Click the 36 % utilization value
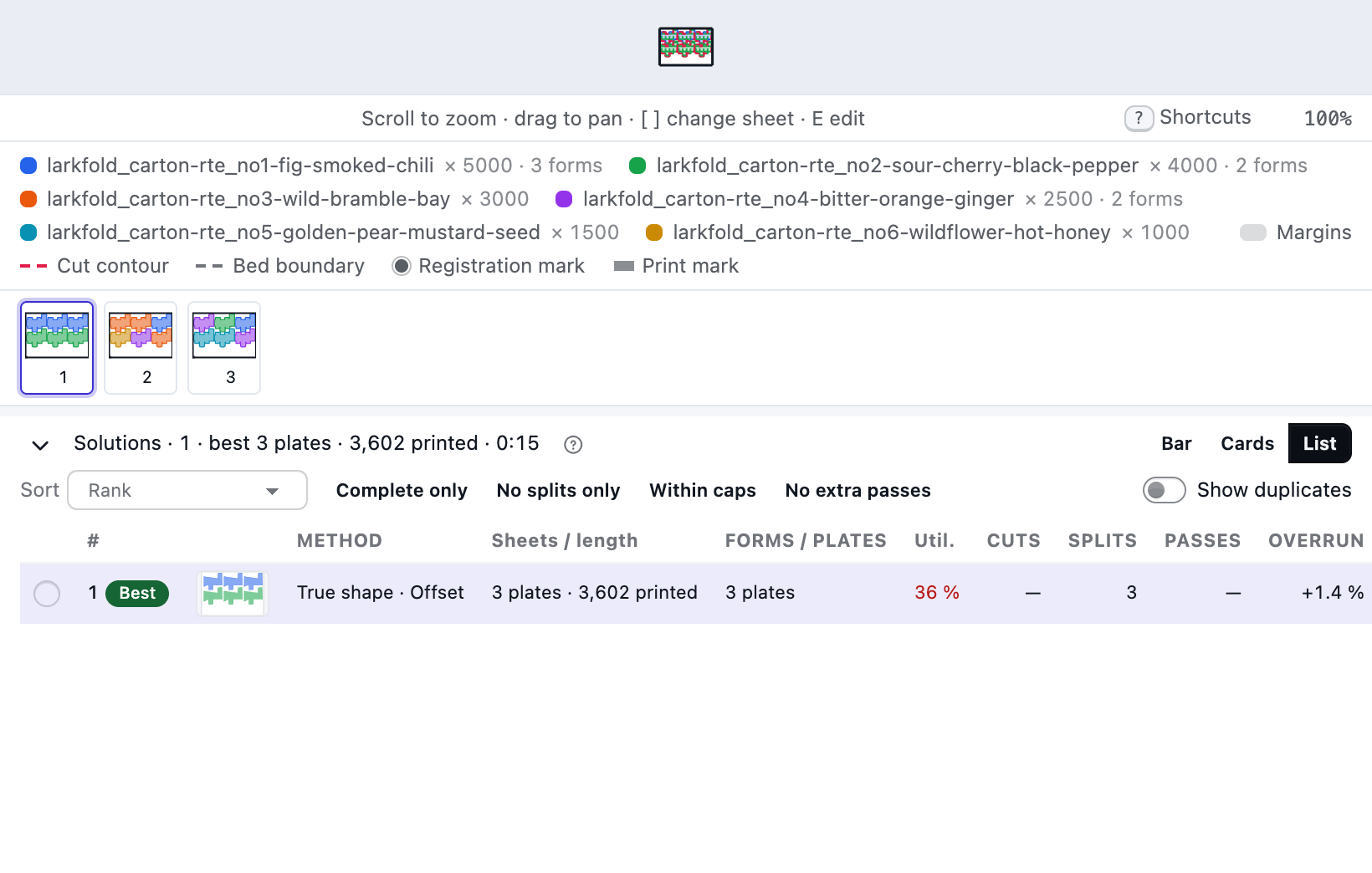Image resolution: width=1372 pixels, height=873 pixels. click(x=937, y=593)
